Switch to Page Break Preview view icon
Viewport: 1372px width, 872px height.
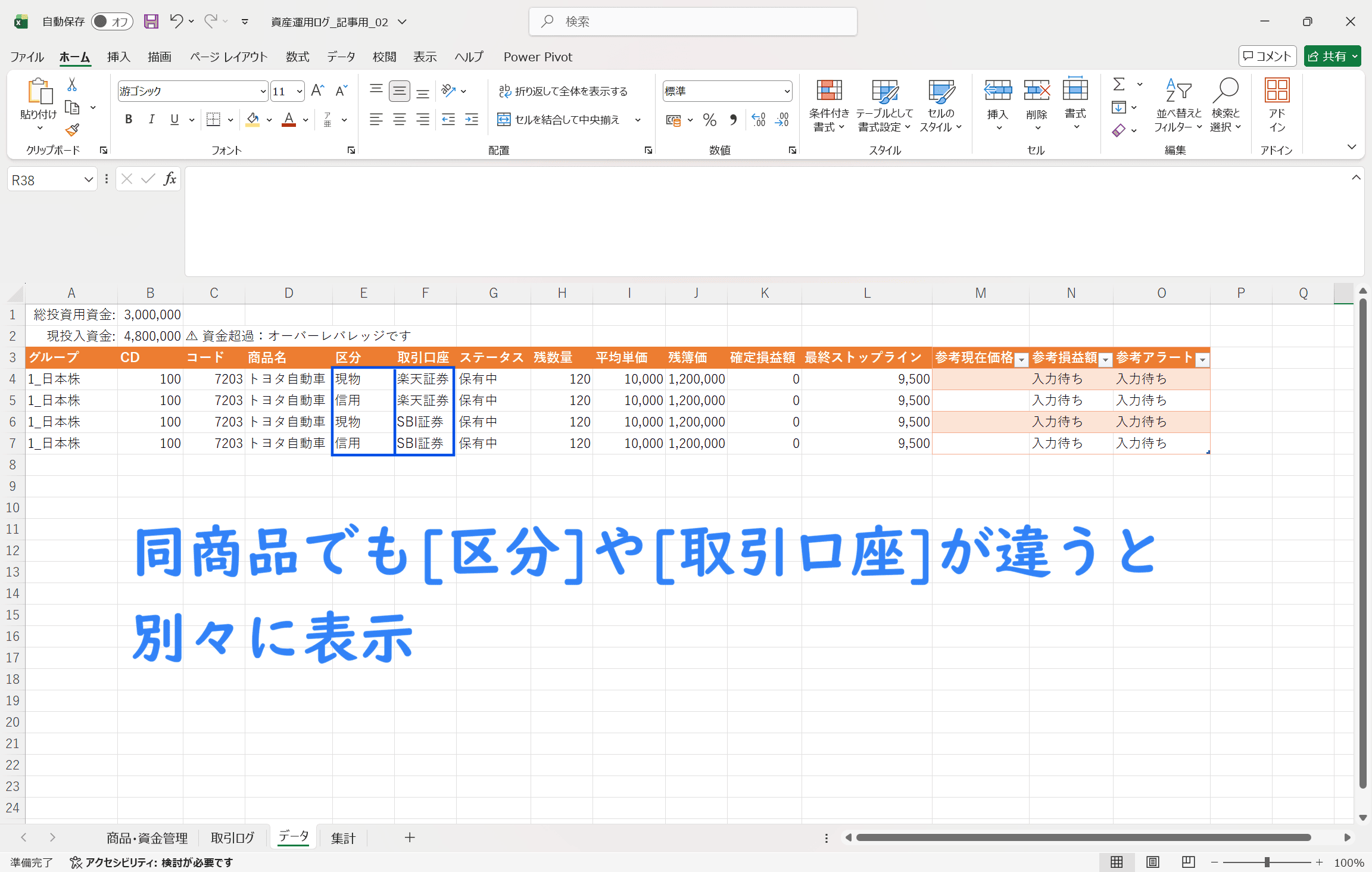point(1188,862)
